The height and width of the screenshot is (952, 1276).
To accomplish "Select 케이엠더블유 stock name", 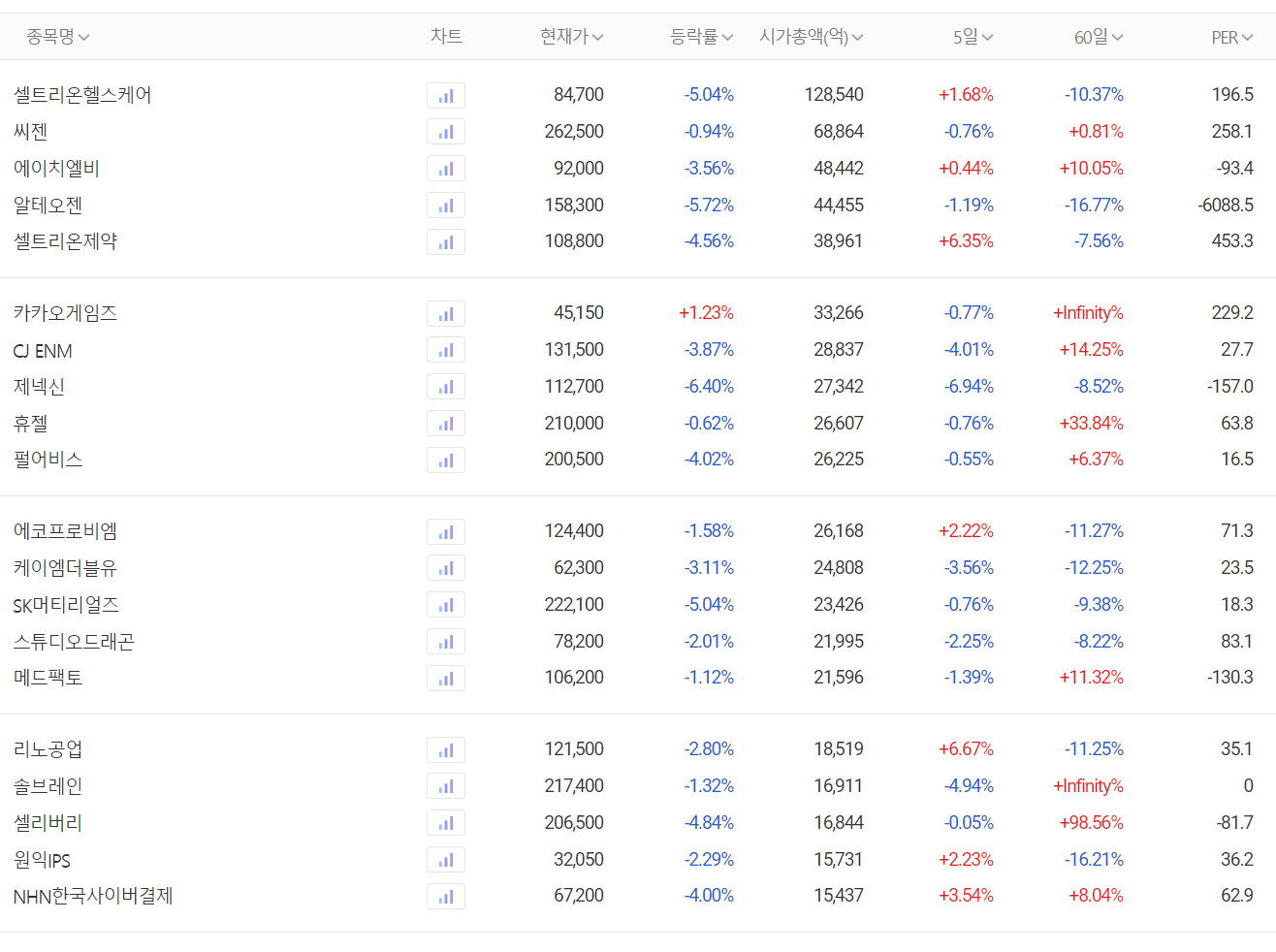I will click(x=65, y=568).
